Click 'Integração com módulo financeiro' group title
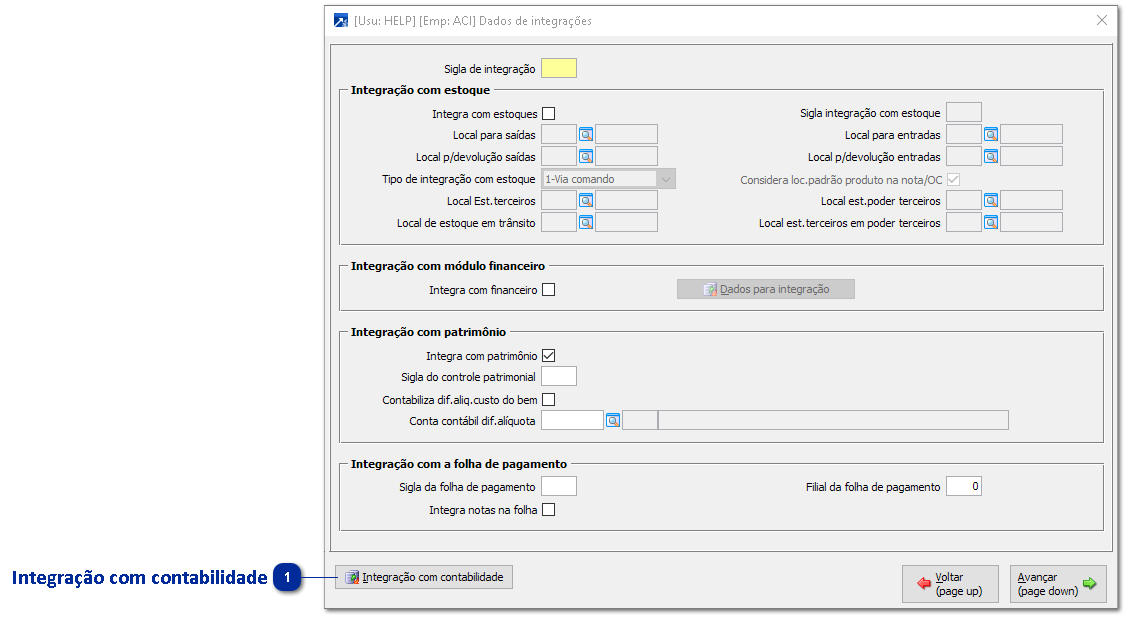Screen dimensions: 1141x625 coord(448,266)
